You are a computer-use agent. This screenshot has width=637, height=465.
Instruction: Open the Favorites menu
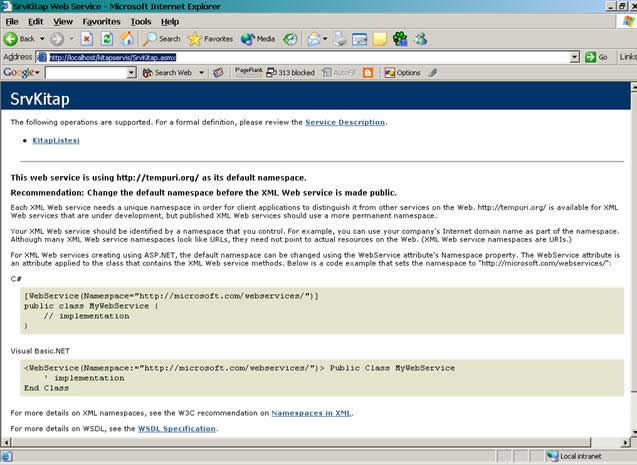click(101, 21)
